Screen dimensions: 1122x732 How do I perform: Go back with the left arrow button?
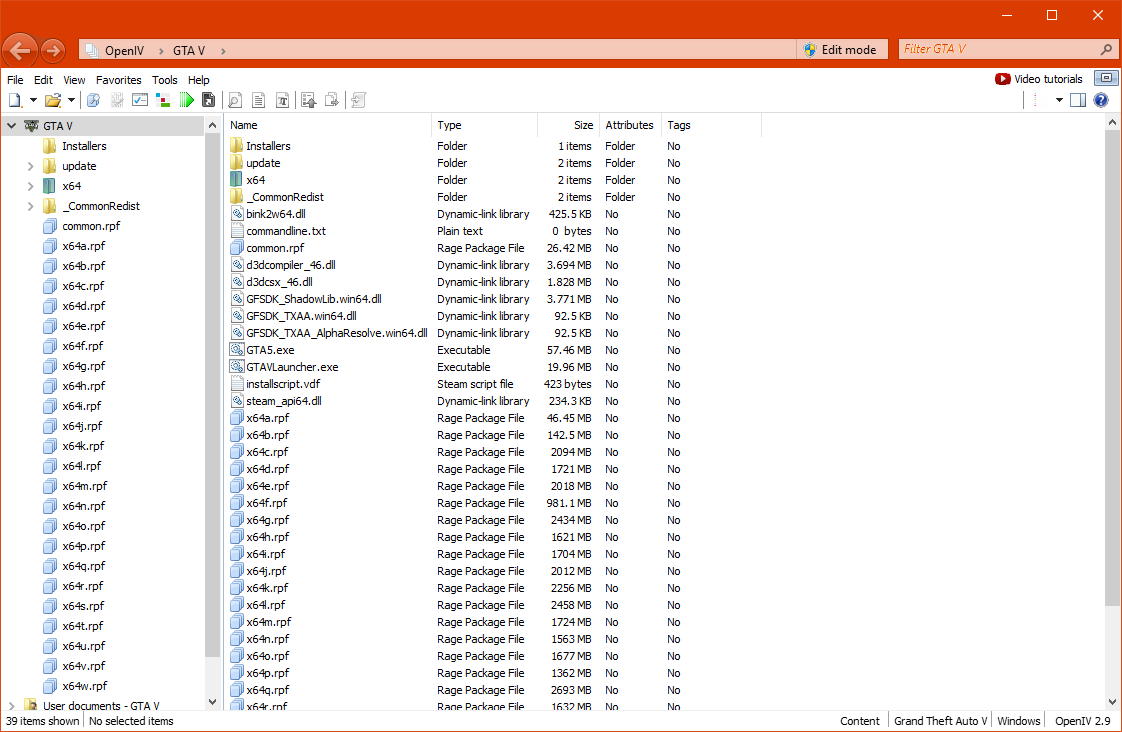pos(20,50)
